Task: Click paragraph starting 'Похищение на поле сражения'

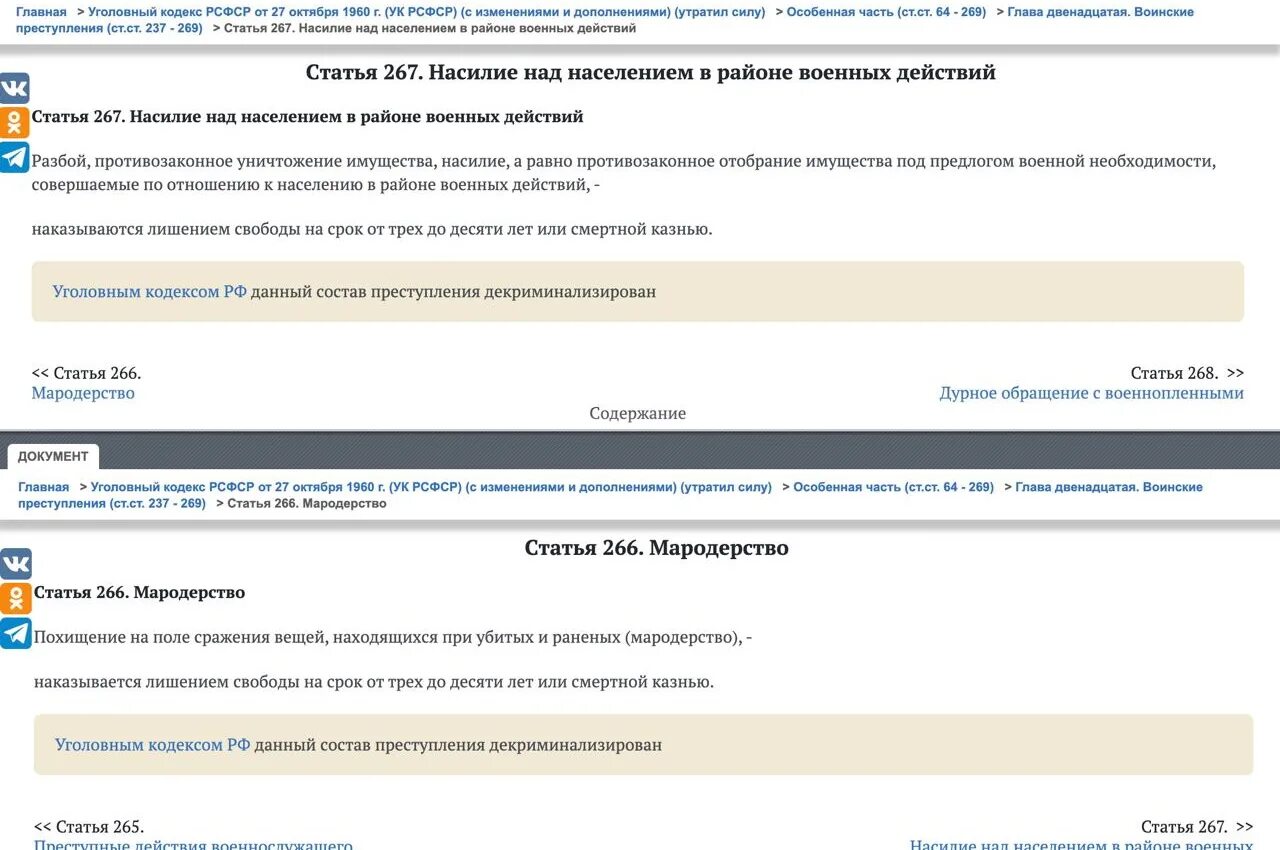Action: (x=393, y=637)
